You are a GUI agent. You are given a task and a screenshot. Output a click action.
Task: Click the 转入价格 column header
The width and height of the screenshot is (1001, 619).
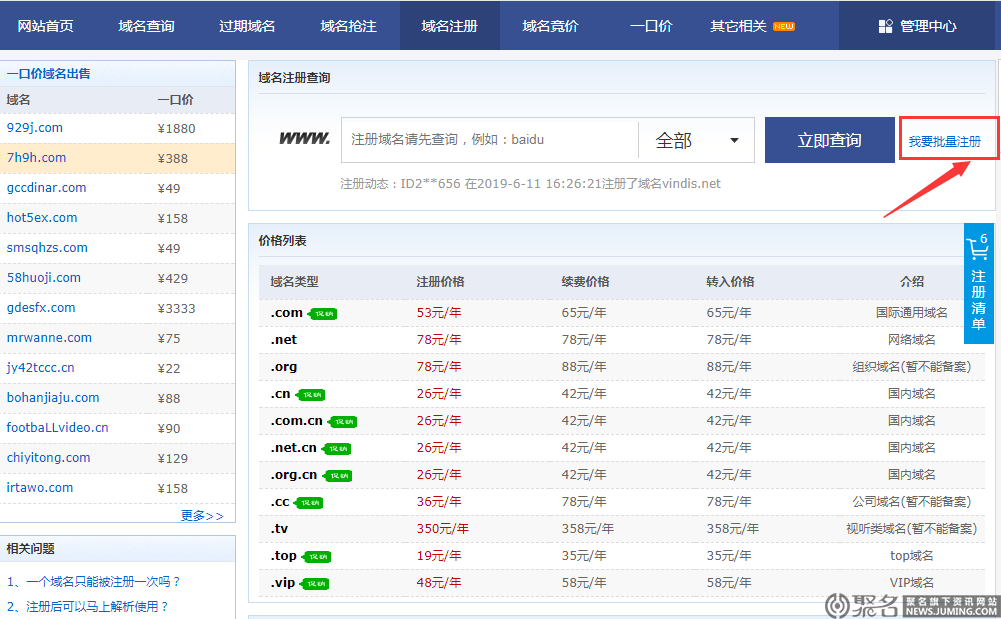click(730, 281)
